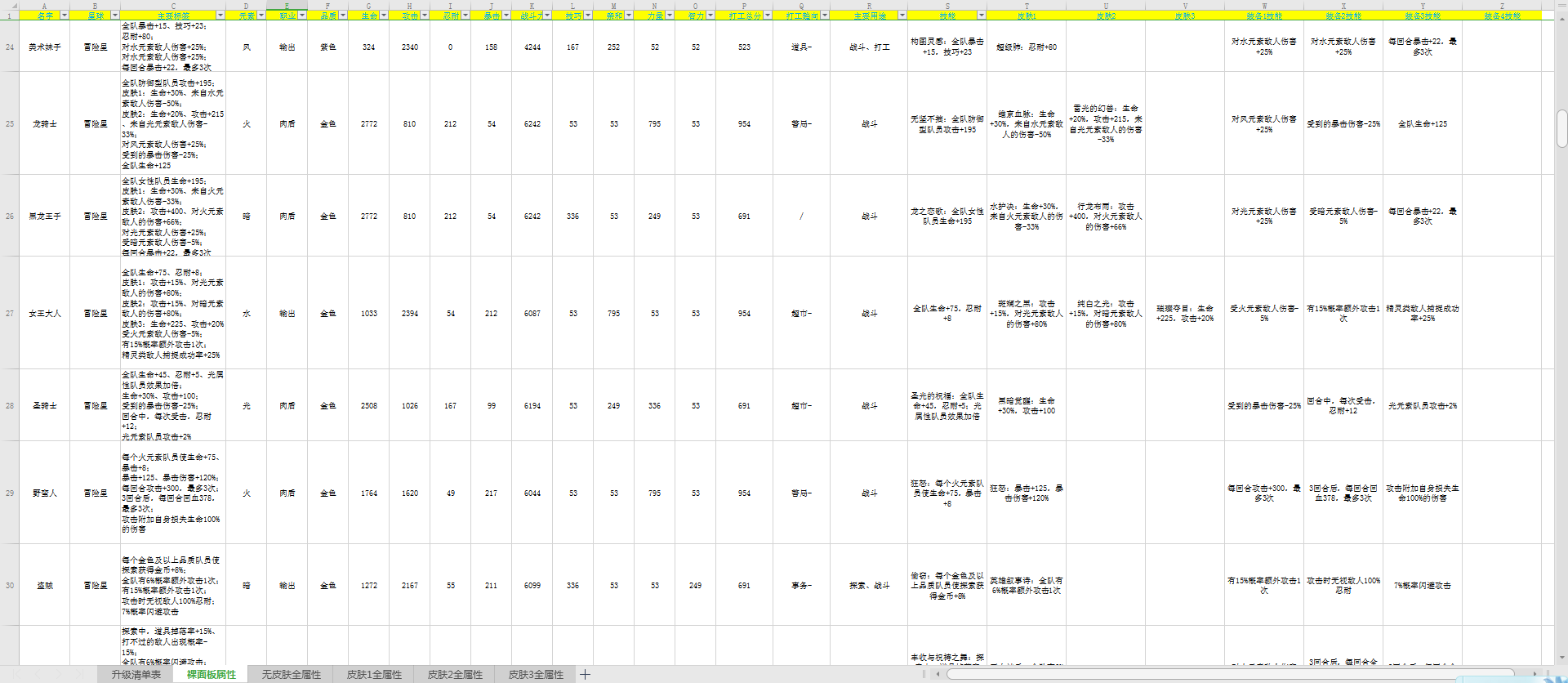1568x683 pixels.
Task: Select the 装备4技能 header cell
Action: click(1502, 16)
